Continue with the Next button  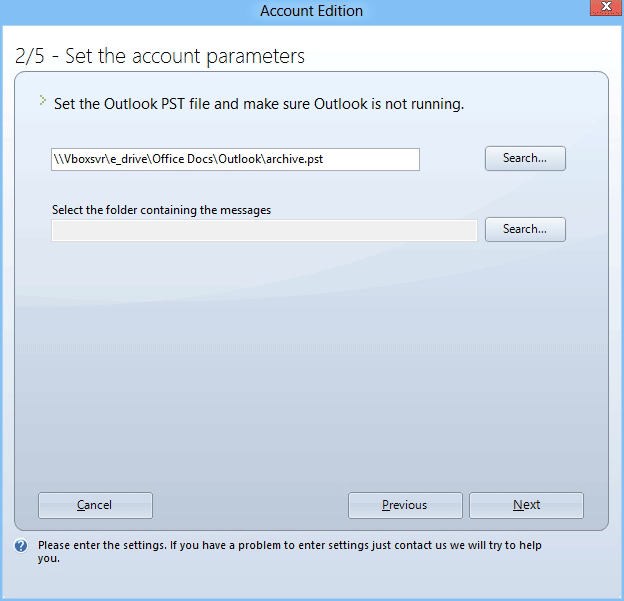click(x=526, y=505)
